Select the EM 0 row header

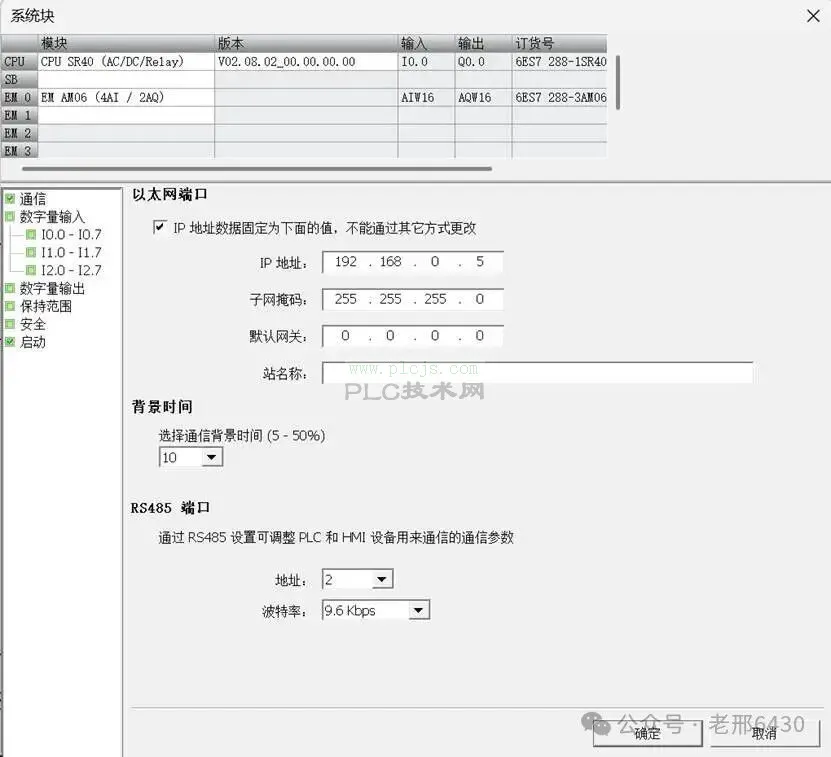[19, 98]
